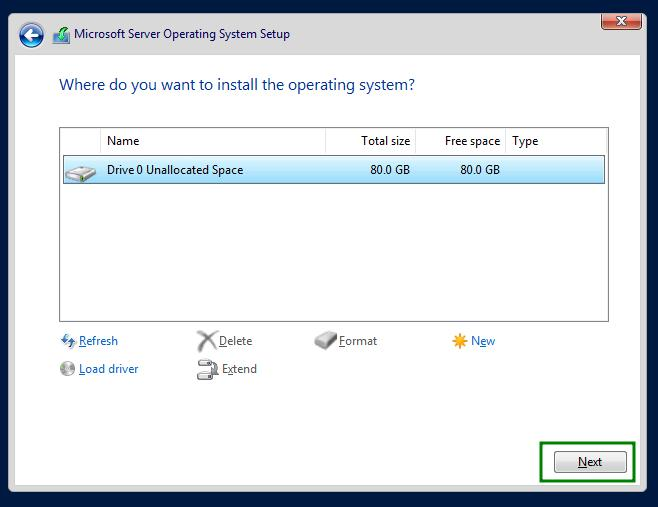Select the Drive 0 Unallocated Space row
658x507 pixels.
334,170
